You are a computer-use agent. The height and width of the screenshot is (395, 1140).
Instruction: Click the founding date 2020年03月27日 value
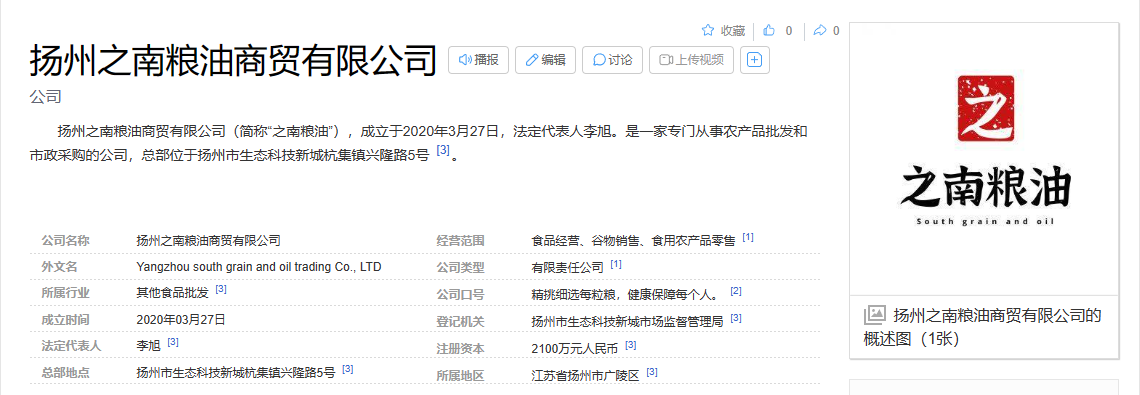[181, 319]
